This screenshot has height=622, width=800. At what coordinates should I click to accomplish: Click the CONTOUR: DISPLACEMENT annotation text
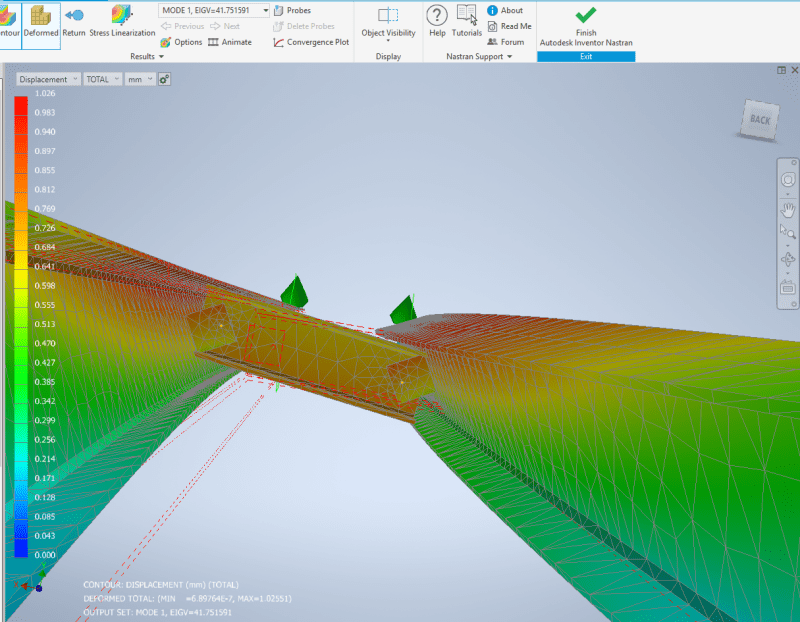tap(161, 585)
